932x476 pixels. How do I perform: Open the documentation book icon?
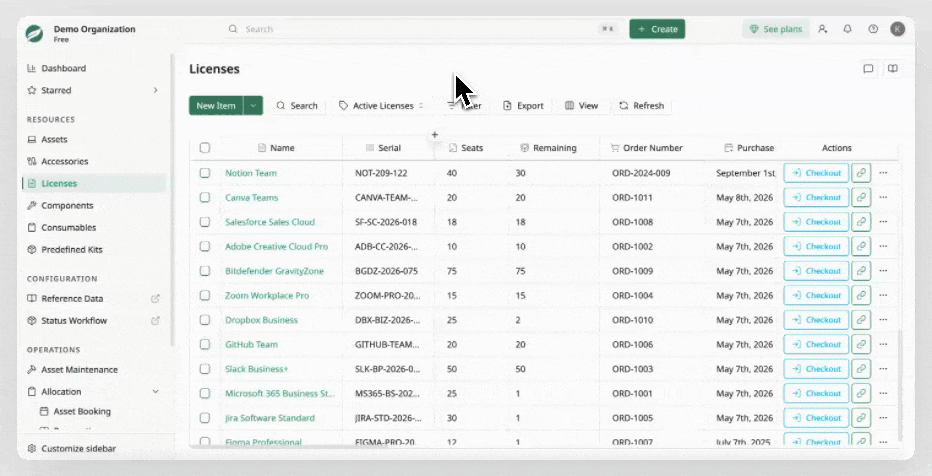pyautogui.click(x=893, y=69)
